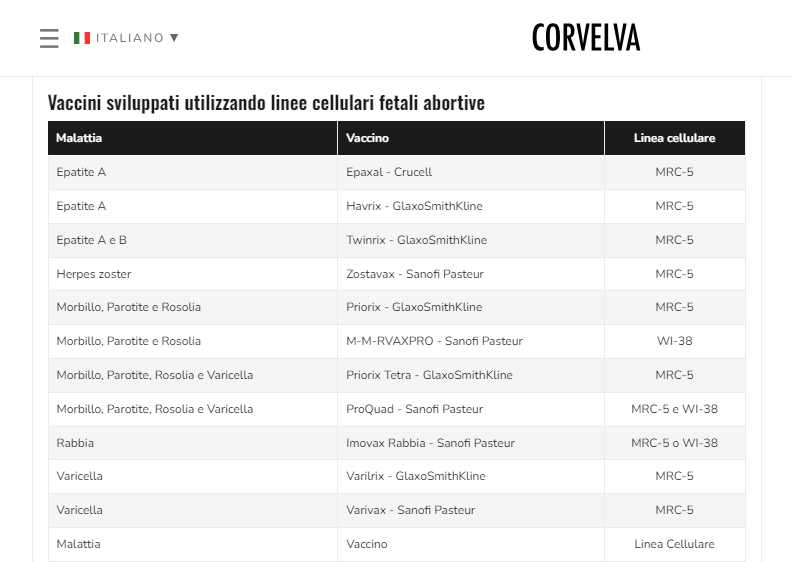Click the Malattia column header
Image resolution: width=792 pixels, height=562 pixels.
(x=192, y=138)
